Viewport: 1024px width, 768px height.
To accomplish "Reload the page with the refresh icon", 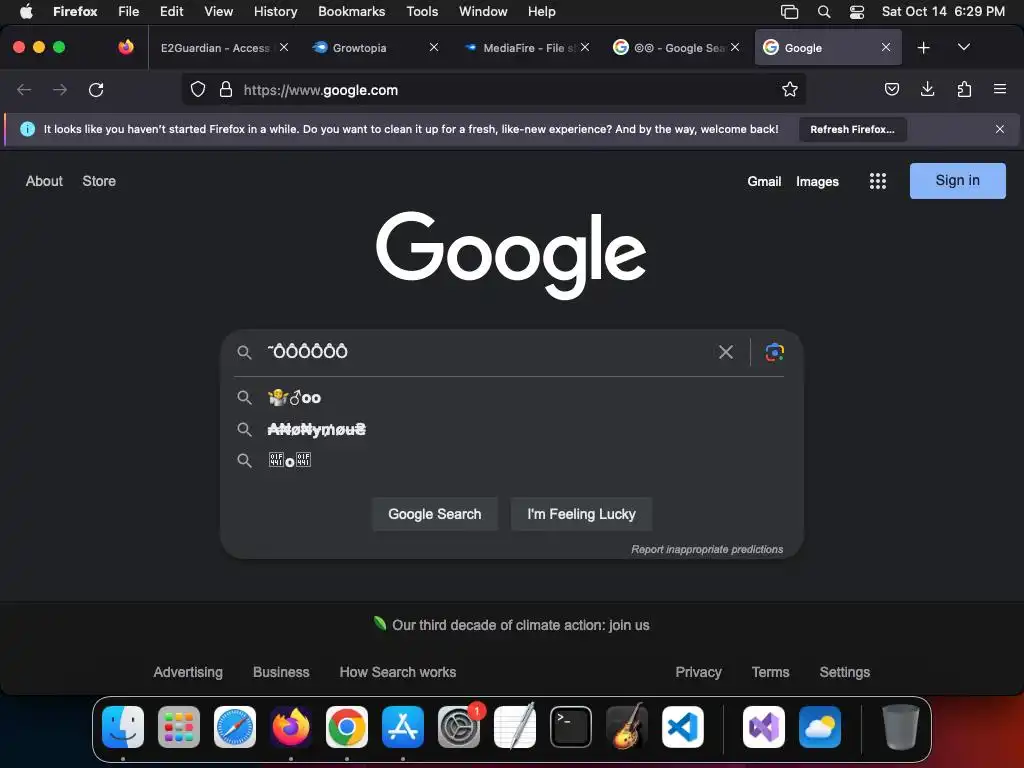I will pyautogui.click(x=96, y=89).
